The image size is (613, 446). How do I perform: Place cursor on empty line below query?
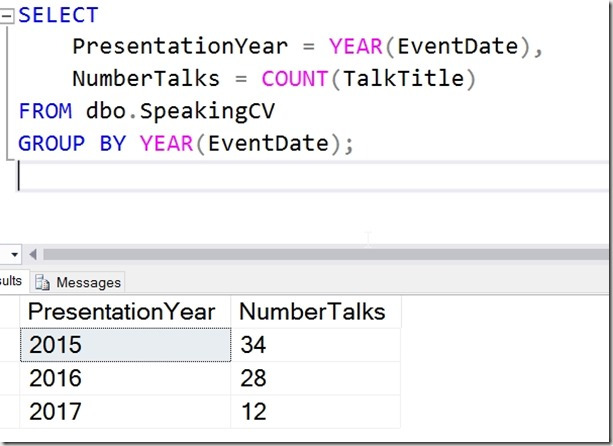(x=313, y=176)
